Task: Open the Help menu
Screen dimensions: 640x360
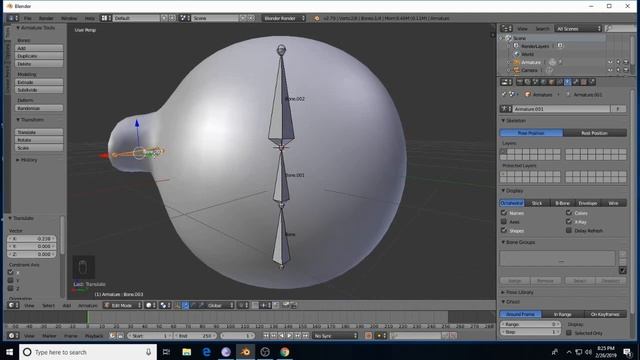Action: coord(89,18)
